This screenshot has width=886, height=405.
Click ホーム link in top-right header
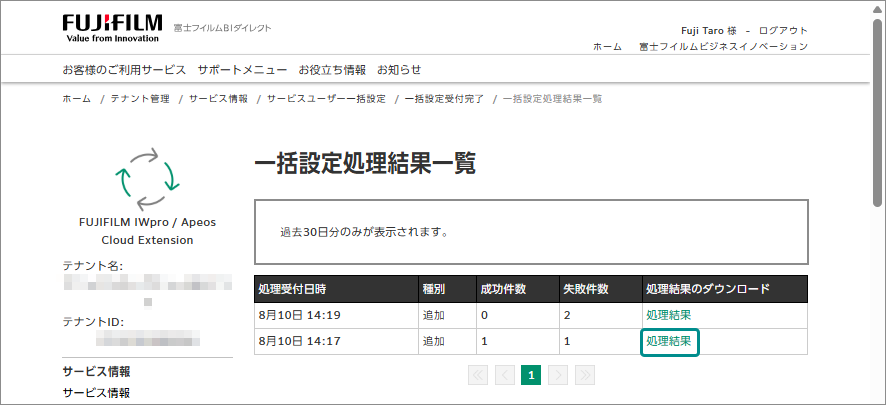tap(607, 47)
